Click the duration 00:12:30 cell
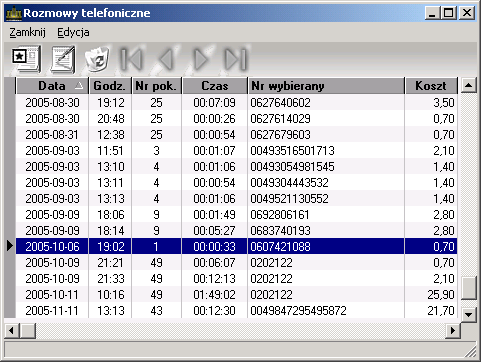Screen dimensions: 481x362 click(x=215, y=311)
